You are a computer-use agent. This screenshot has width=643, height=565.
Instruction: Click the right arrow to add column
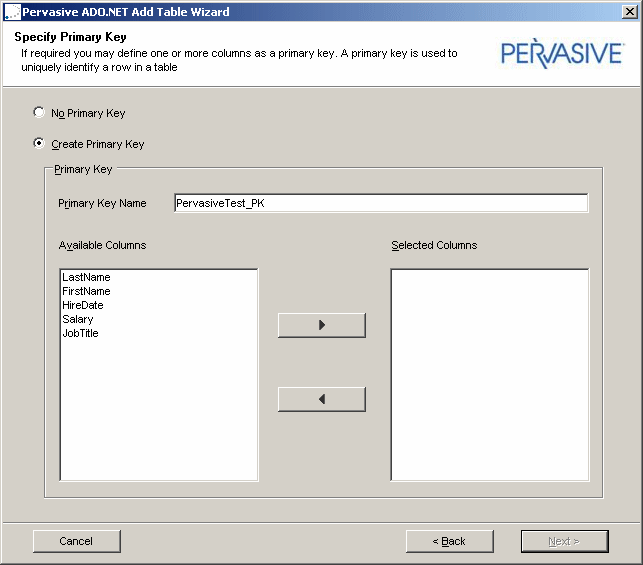point(321,325)
